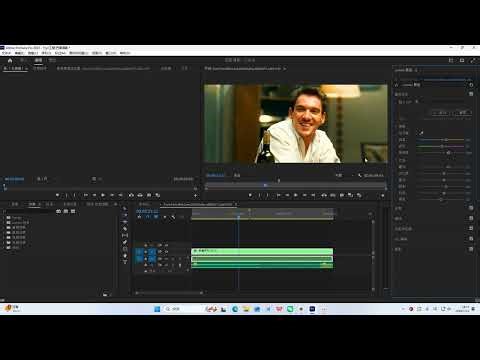Click the Lift button in Program monitor
The image size is (480, 360).
point(324,195)
